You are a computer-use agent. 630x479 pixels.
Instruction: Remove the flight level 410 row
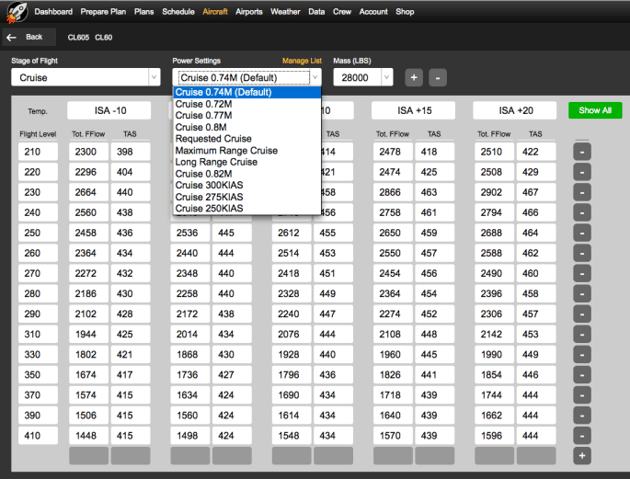(582, 436)
